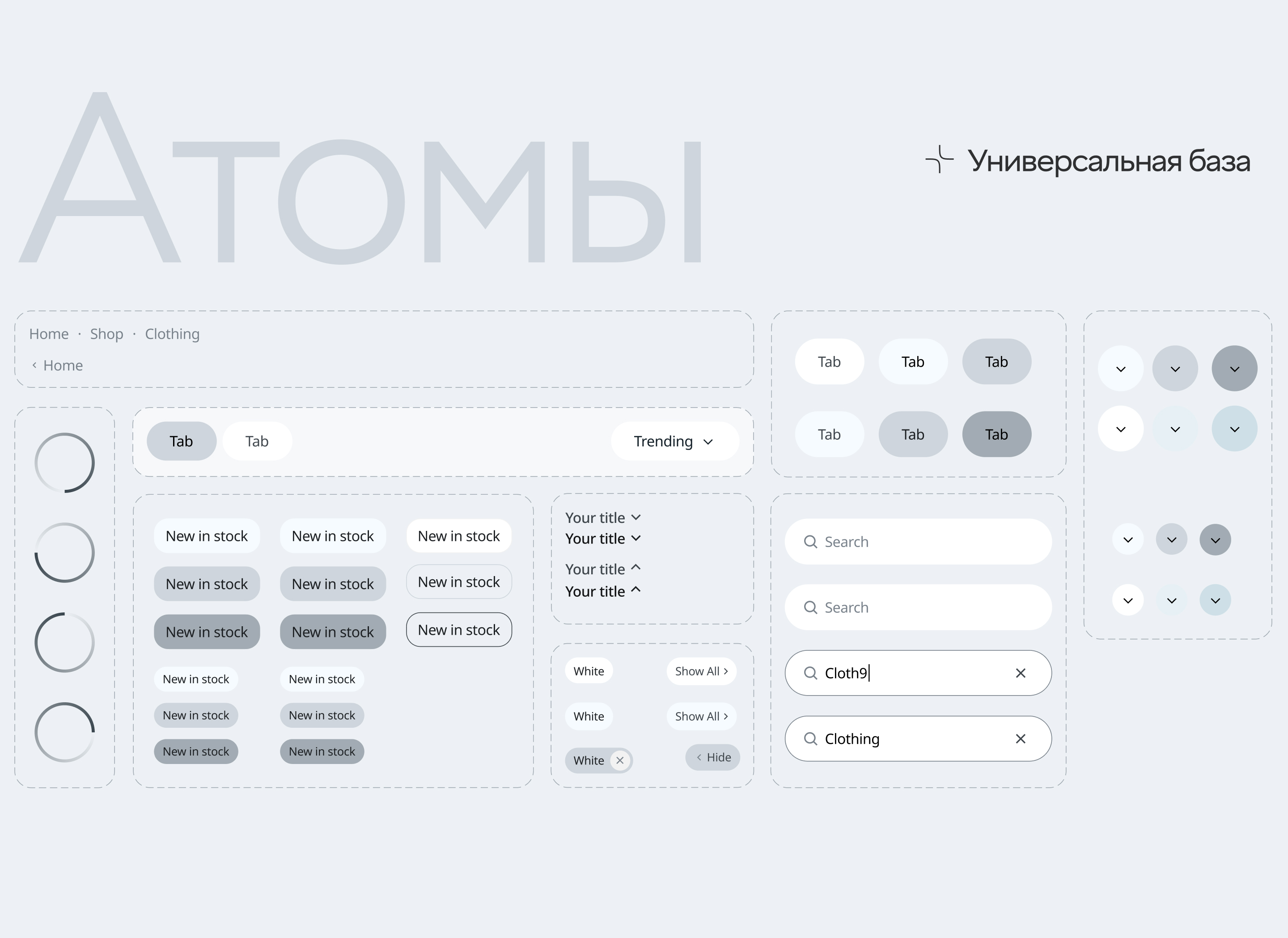
Task: Click magnifier icon in first Search field
Action: pyautogui.click(x=810, y=542)
